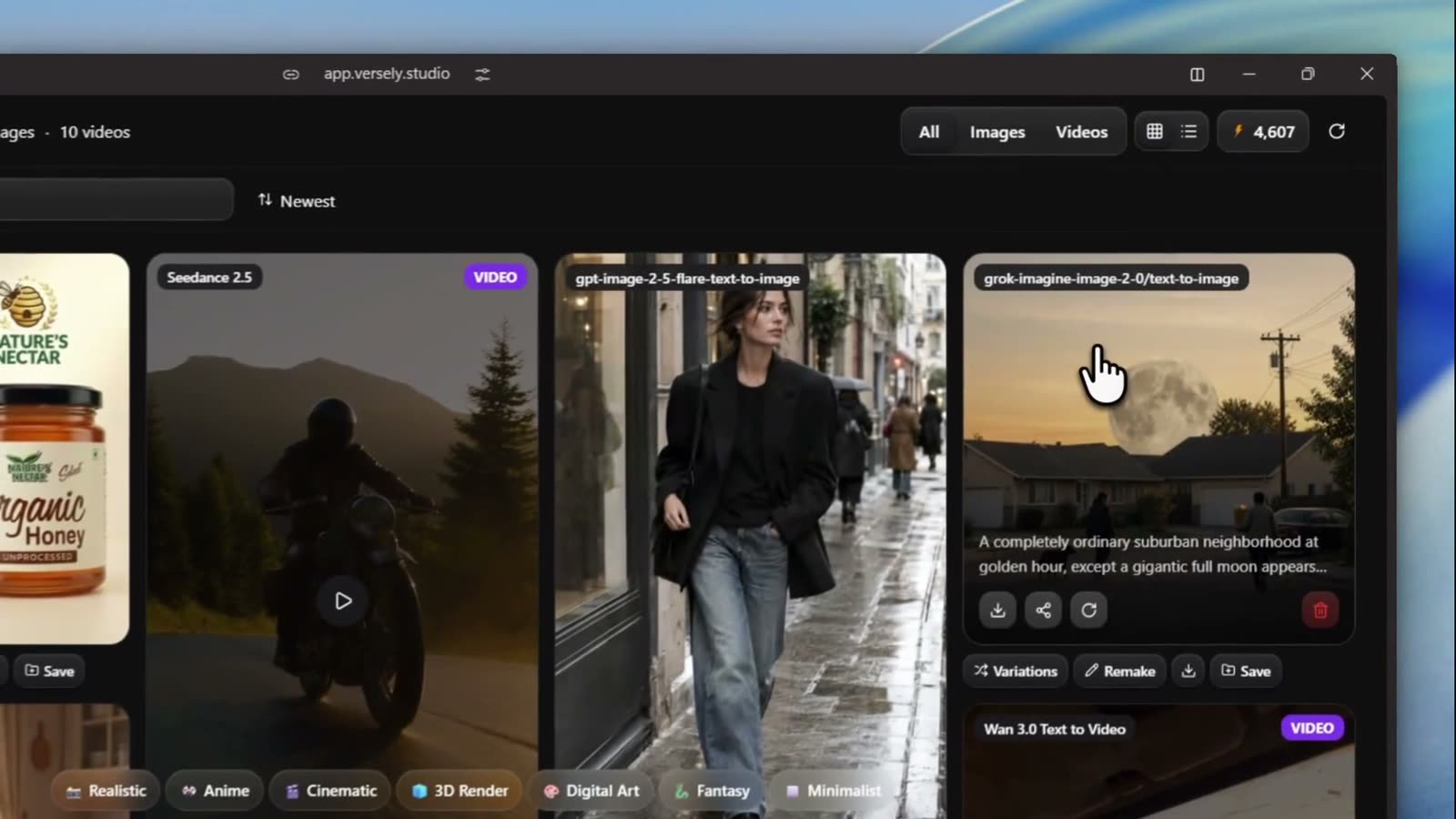Click the 10 videos count text

(x=95, y=132)
